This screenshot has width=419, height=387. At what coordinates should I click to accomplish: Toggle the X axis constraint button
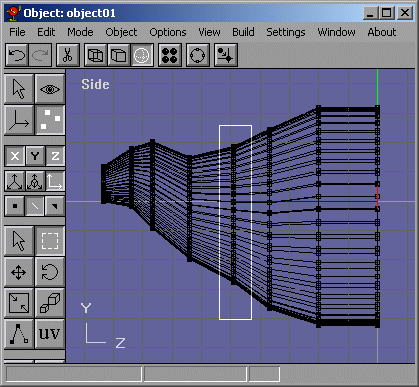15,156
